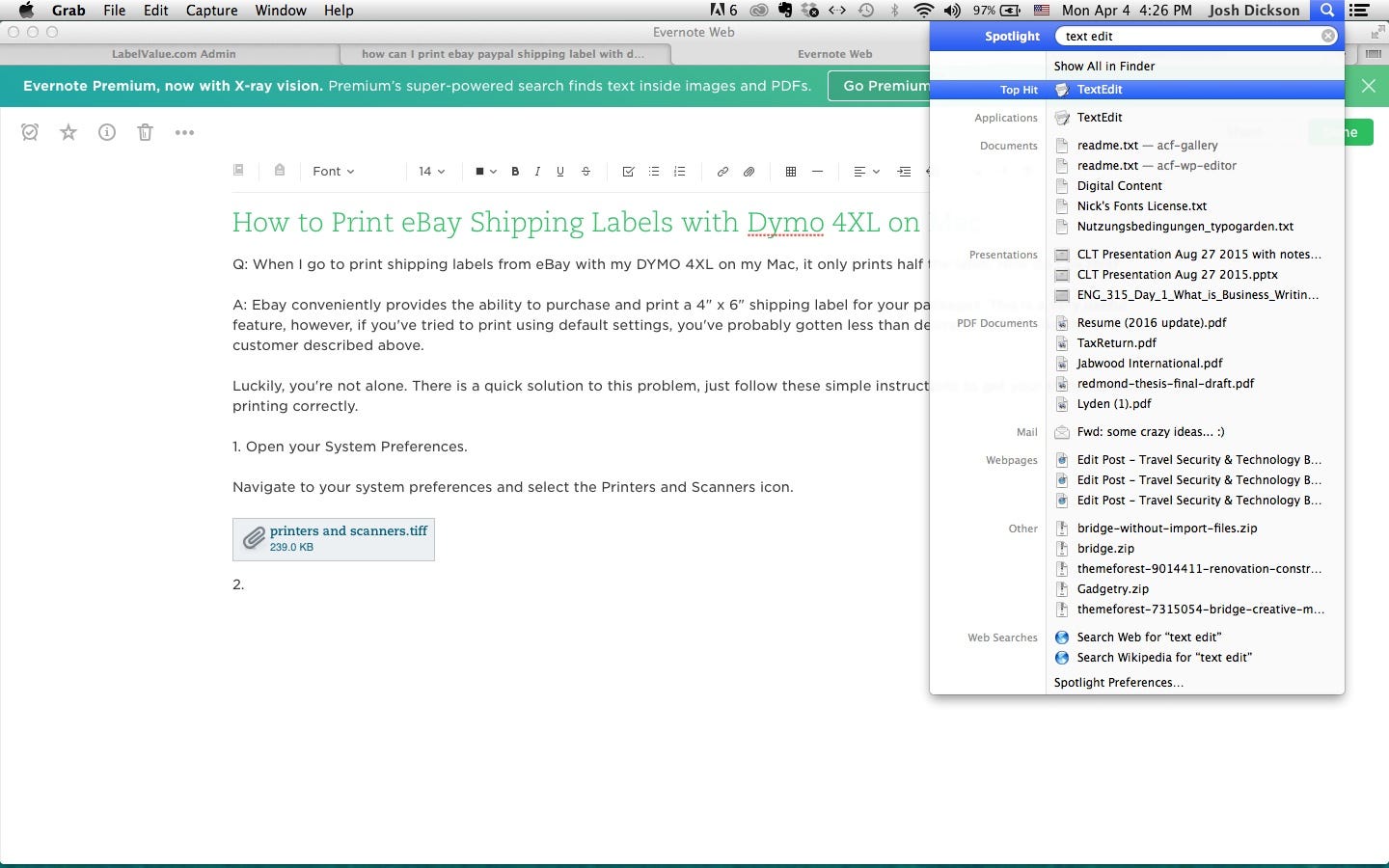Toggle italic formatting
Image resolution: width=1389 pixels, height=868 pixels.
537,172
